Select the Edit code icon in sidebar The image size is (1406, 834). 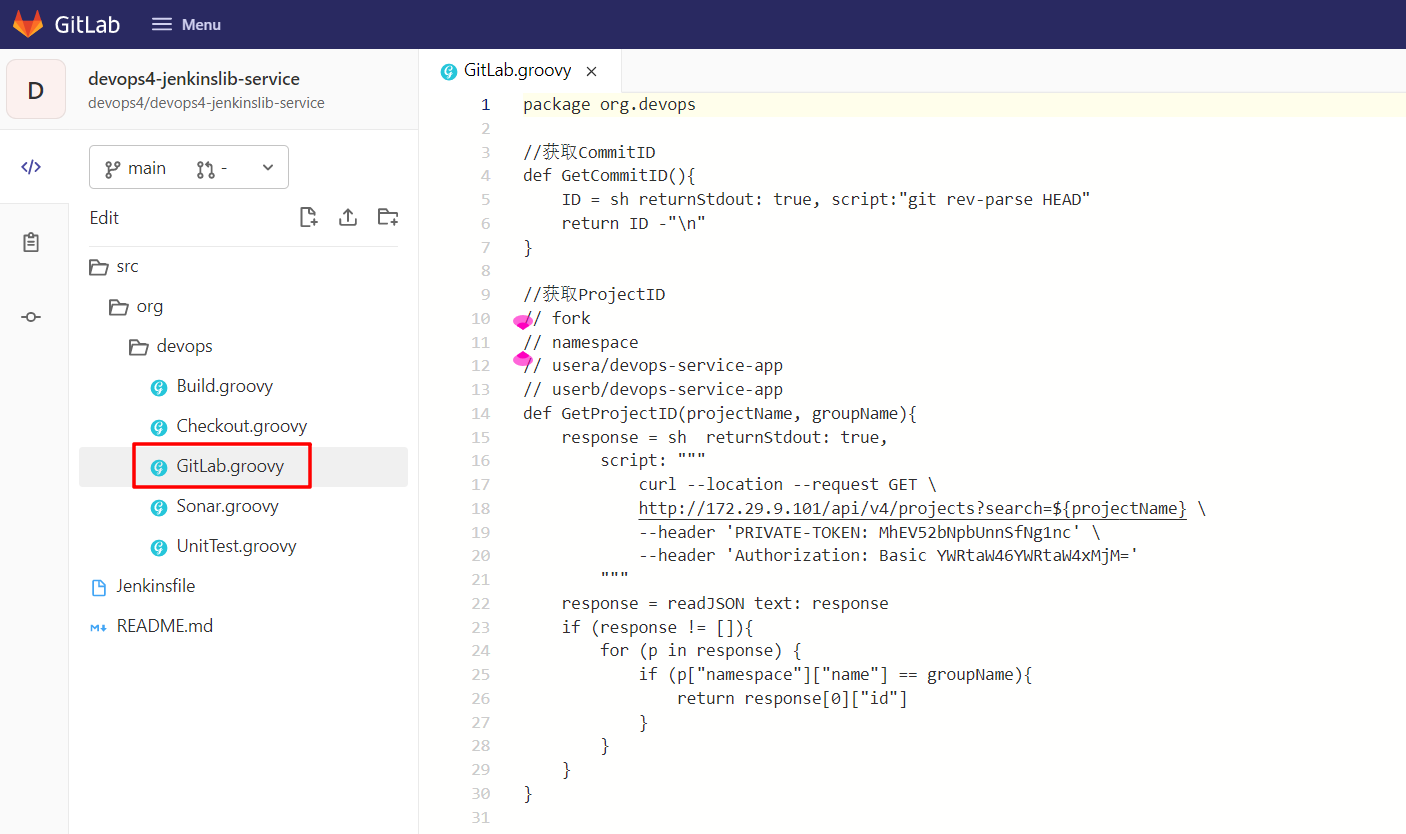click(x=31, y=167)
